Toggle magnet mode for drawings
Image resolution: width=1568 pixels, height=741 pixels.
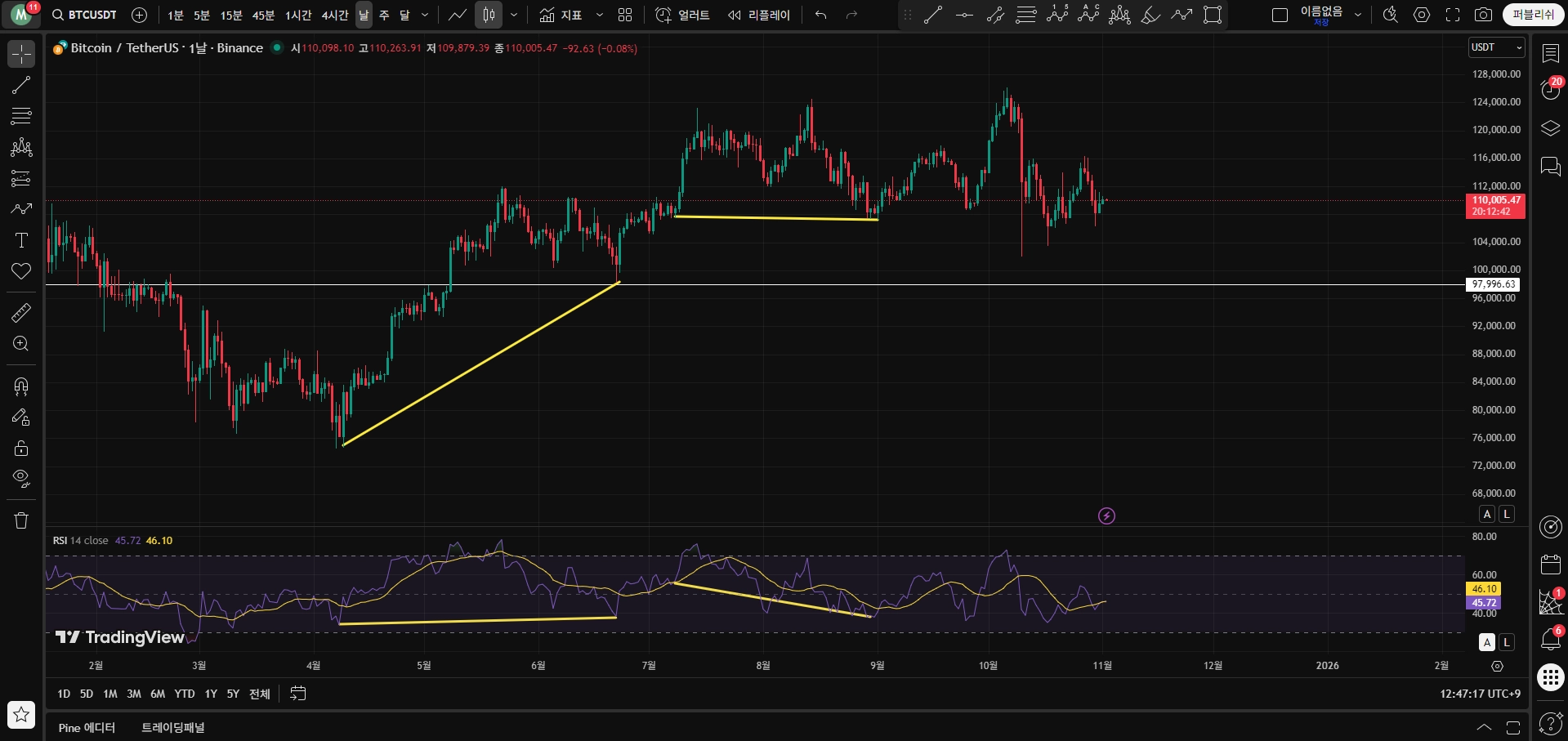(21, 386)
